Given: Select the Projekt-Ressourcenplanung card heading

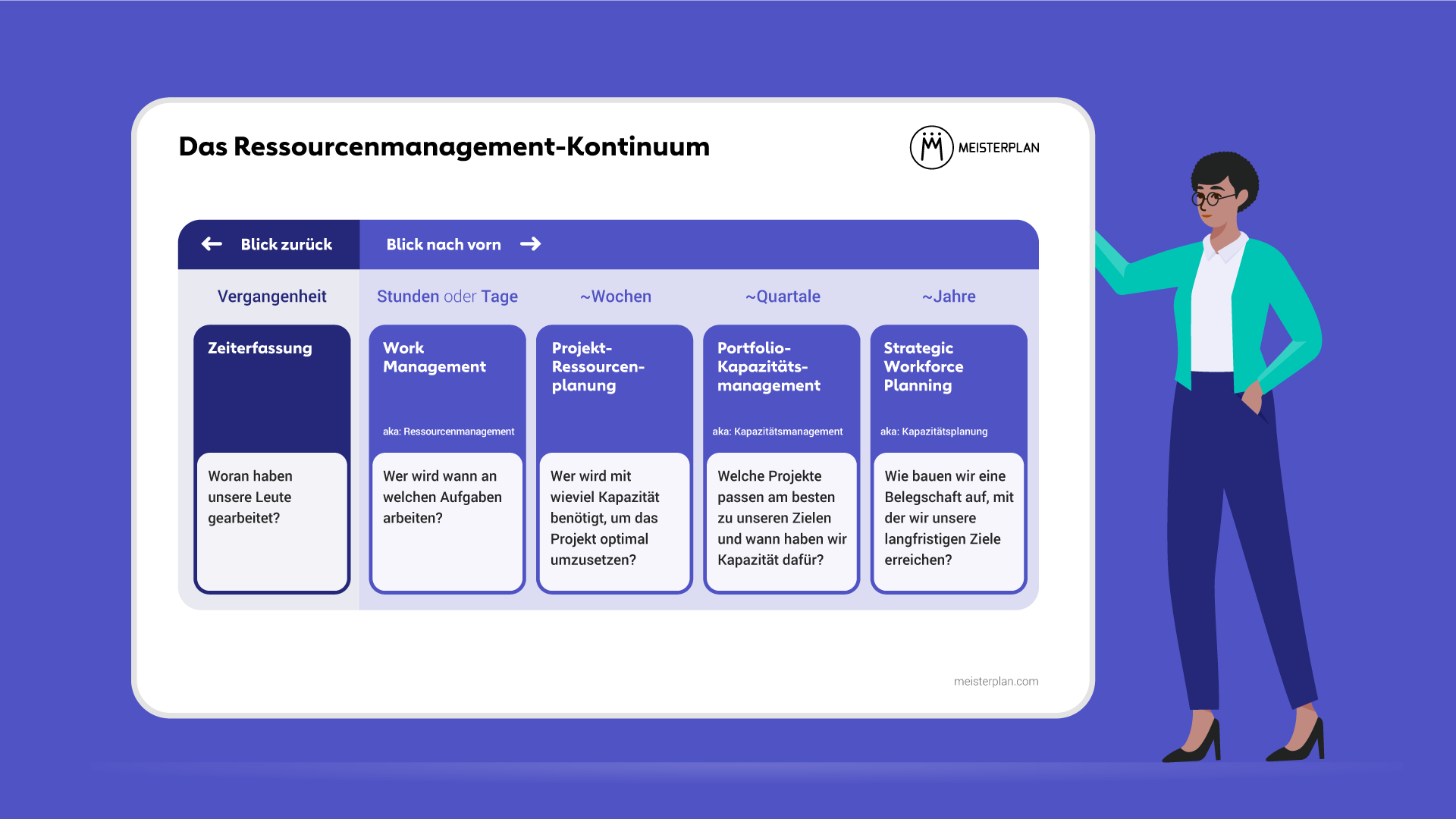Looking at the screenshot, I should [598, 367].
